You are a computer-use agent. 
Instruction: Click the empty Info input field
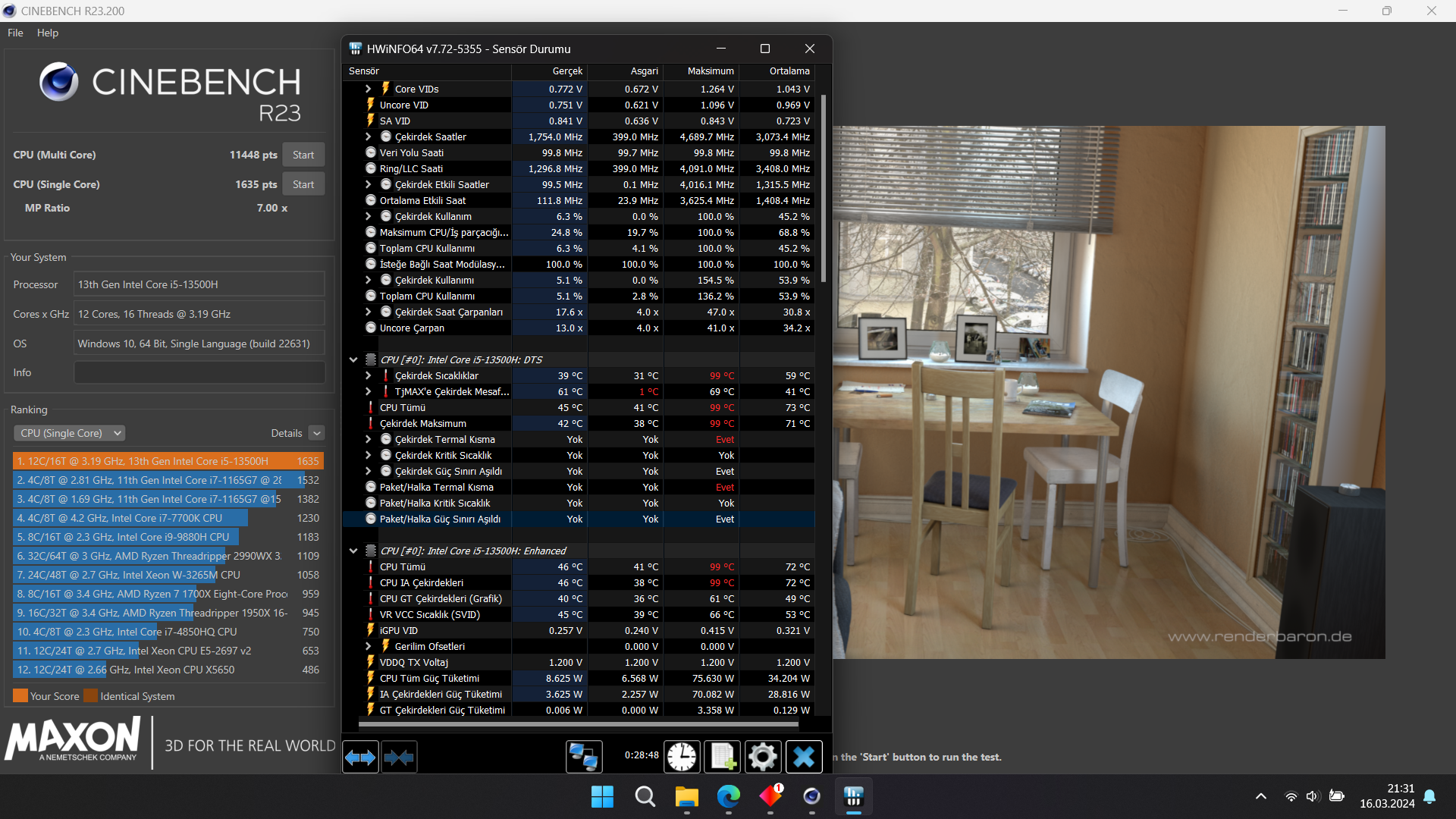click(x=199, y=372)
